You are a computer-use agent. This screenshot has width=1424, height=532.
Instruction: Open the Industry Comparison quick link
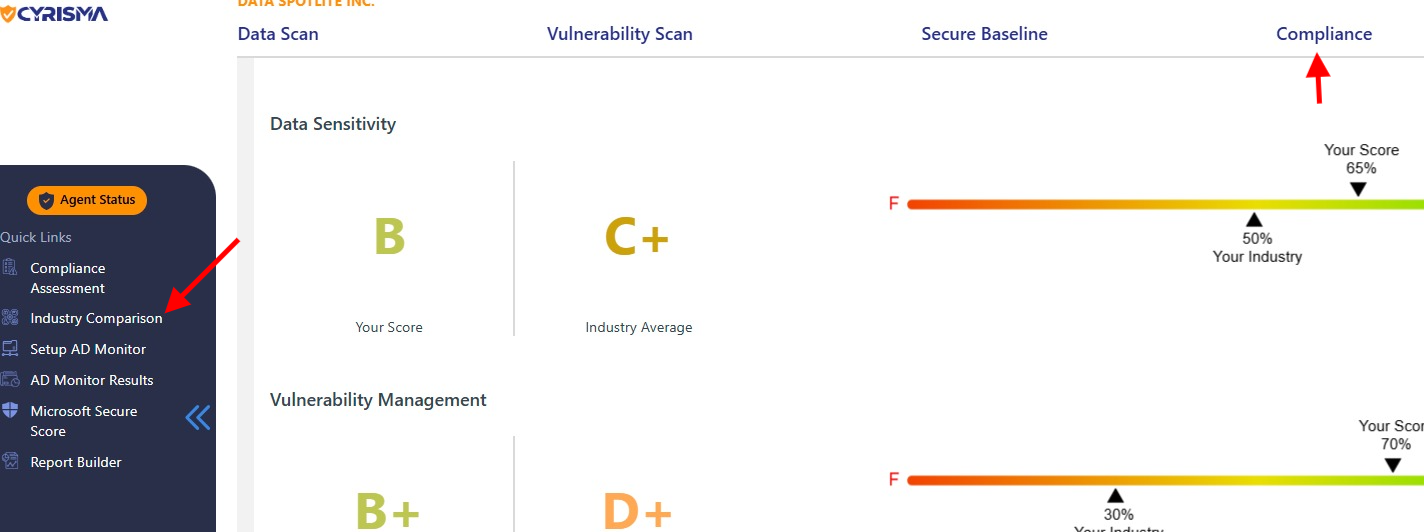(x=96, y=318)
